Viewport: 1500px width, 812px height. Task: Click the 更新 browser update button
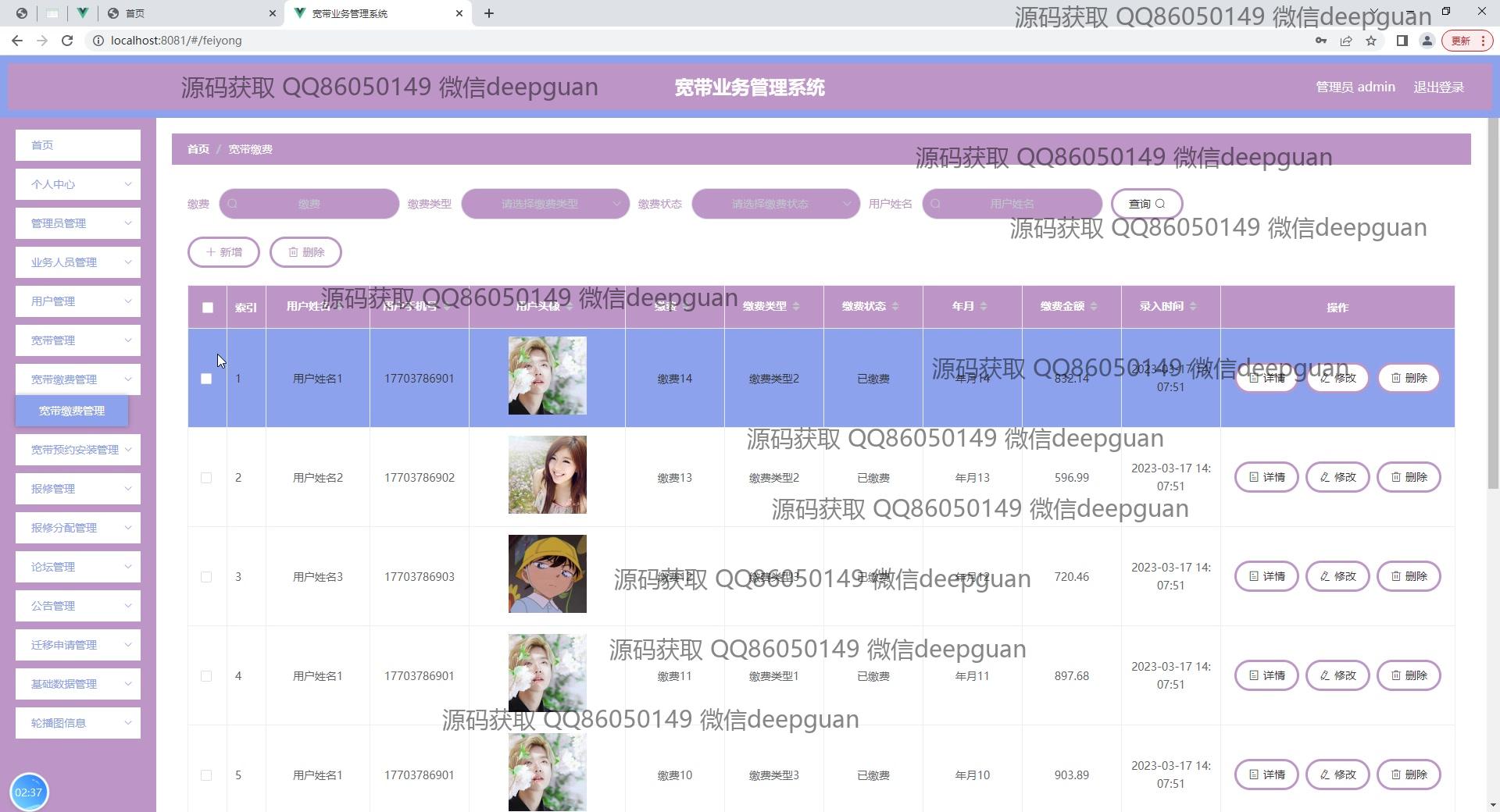pyautogui.click(x=1467, y=41)
